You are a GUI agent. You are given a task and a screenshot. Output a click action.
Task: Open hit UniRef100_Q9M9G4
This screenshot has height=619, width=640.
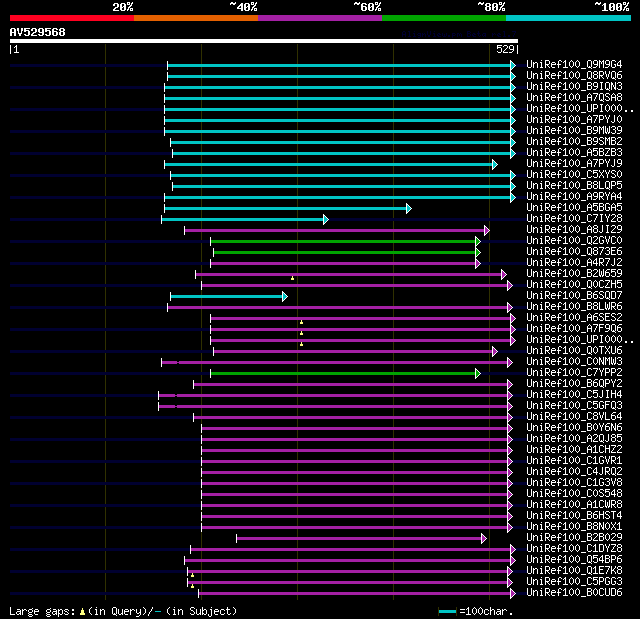[x=574, y=64]
